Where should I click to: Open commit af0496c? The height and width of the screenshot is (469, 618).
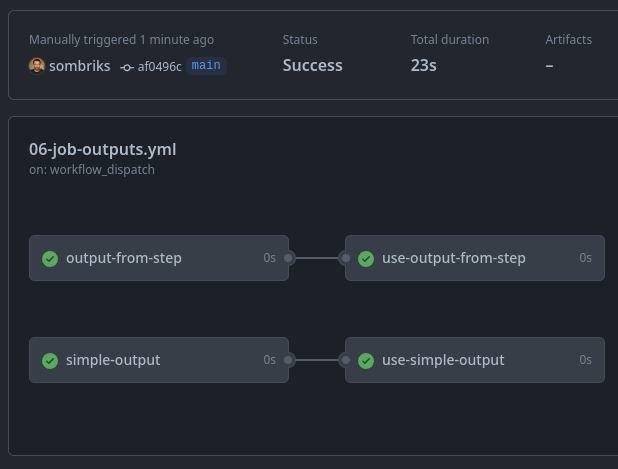point(160,67)
